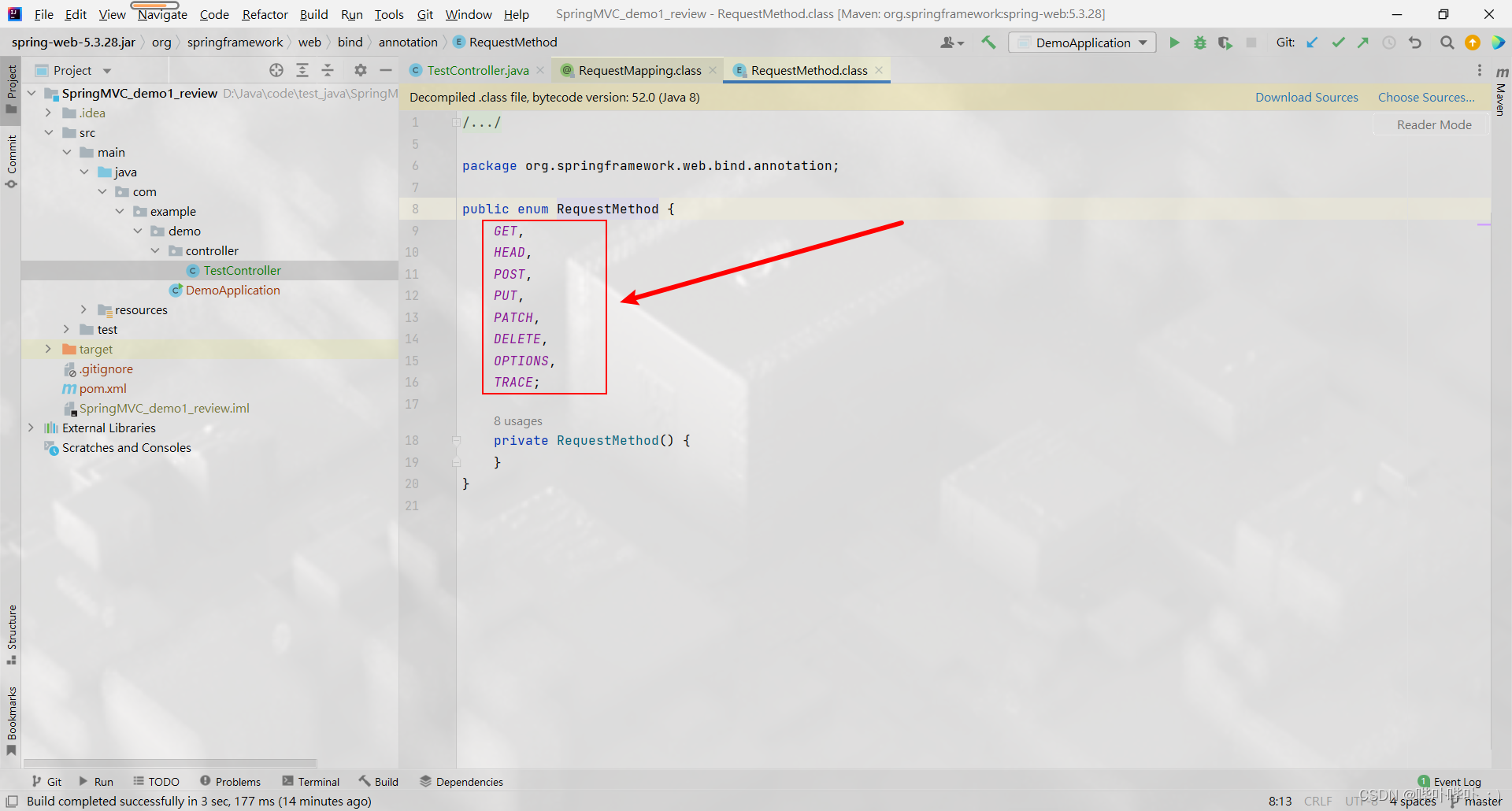The width and height of the screenshot is (1512, 811).
Task: Click line separator CRLF in status bar
Action: point(1317,801)
